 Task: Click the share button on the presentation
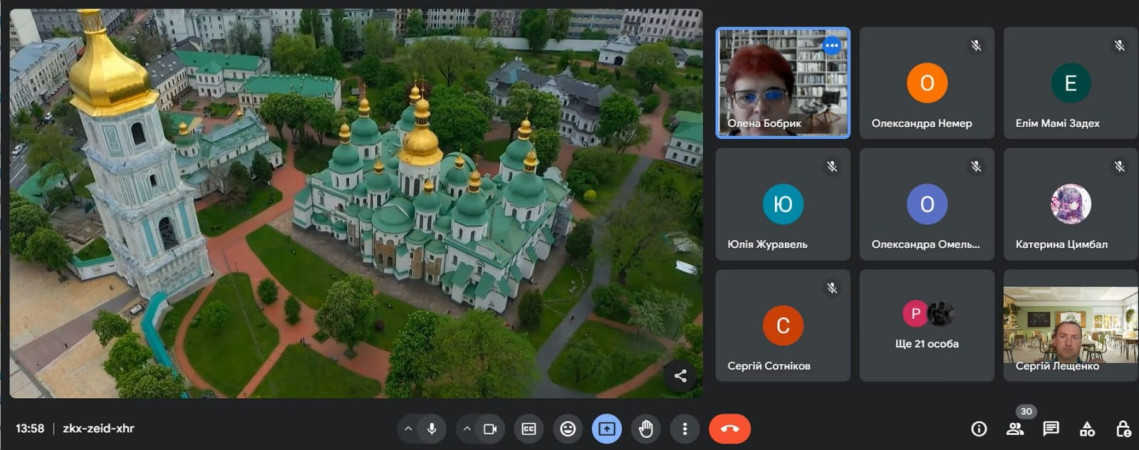pos(680,376)
